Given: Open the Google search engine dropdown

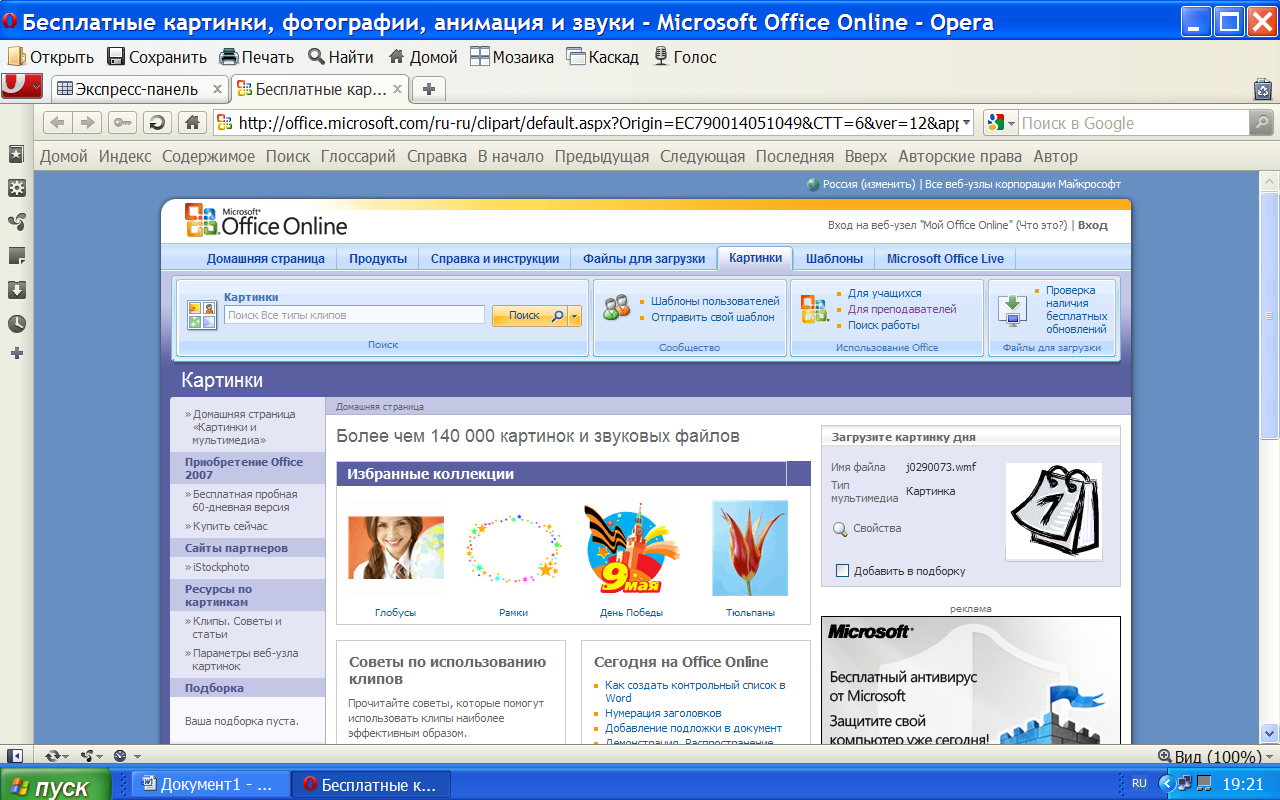Looking at the screenshot, I should click(x=1011, y=123).
